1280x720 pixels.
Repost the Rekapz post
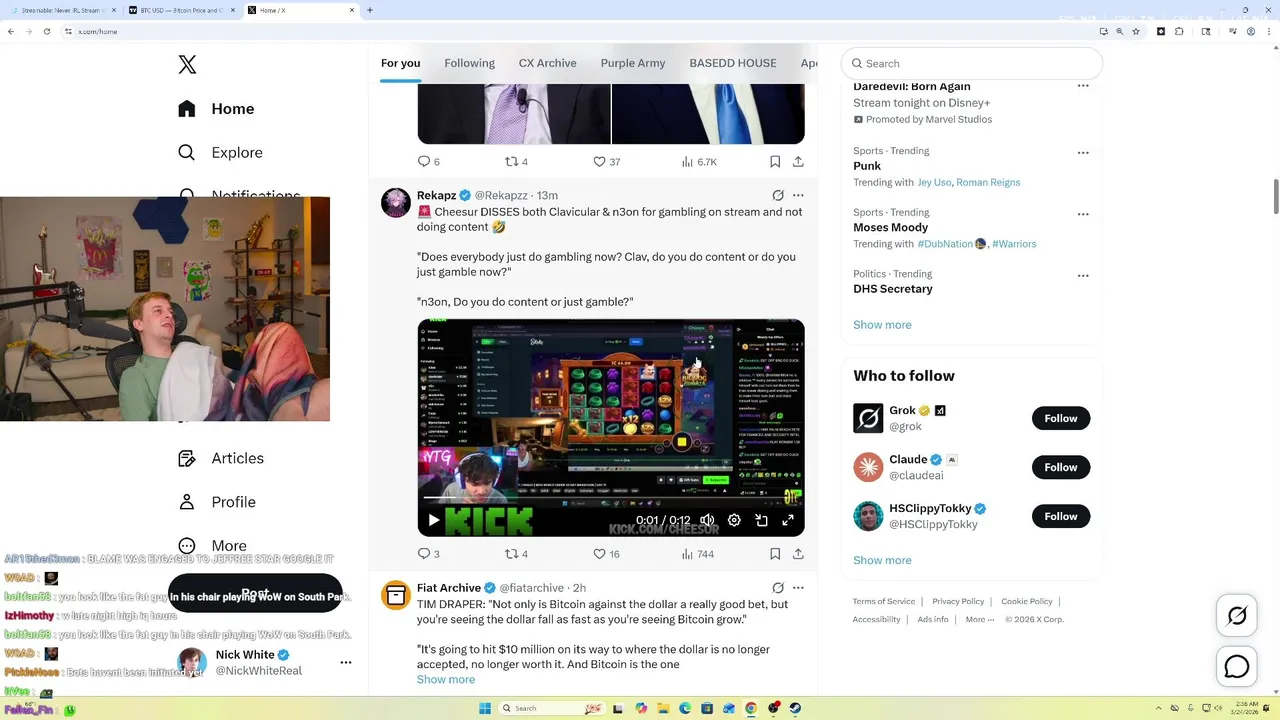pyautogui.click(x=516, y=553)
